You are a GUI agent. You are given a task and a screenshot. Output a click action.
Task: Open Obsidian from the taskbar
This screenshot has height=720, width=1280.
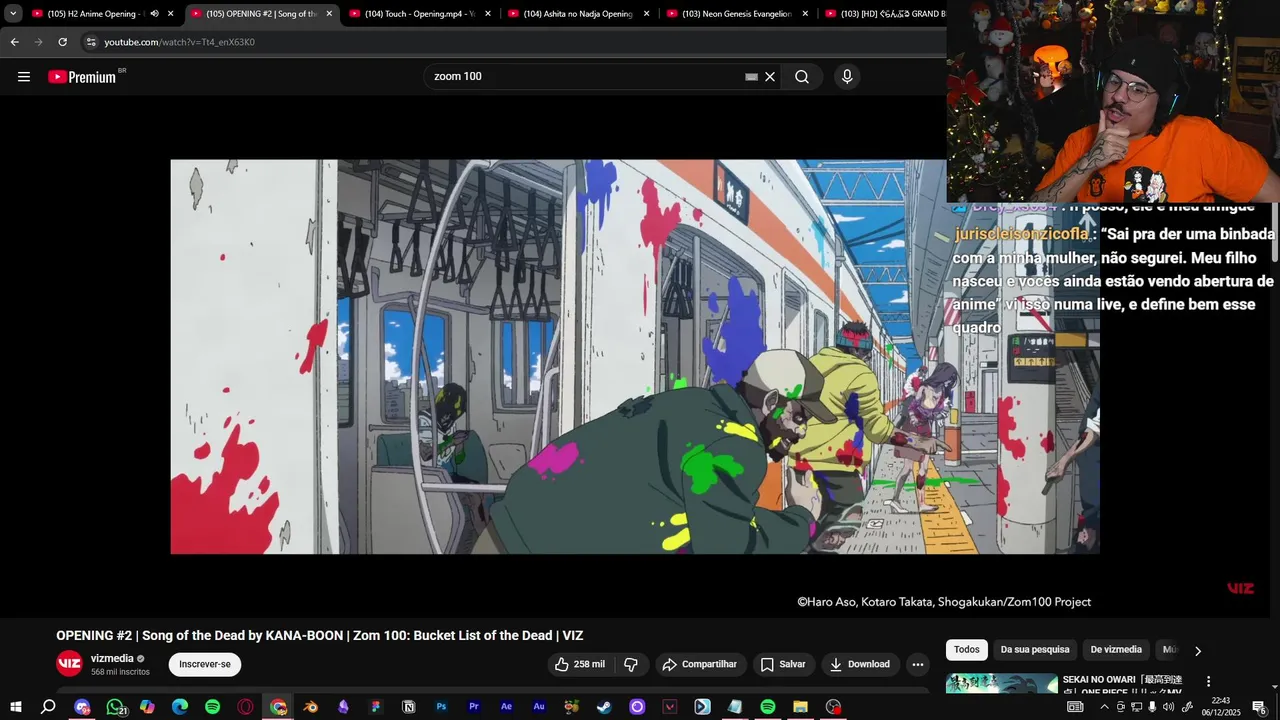tap(343, 707)
